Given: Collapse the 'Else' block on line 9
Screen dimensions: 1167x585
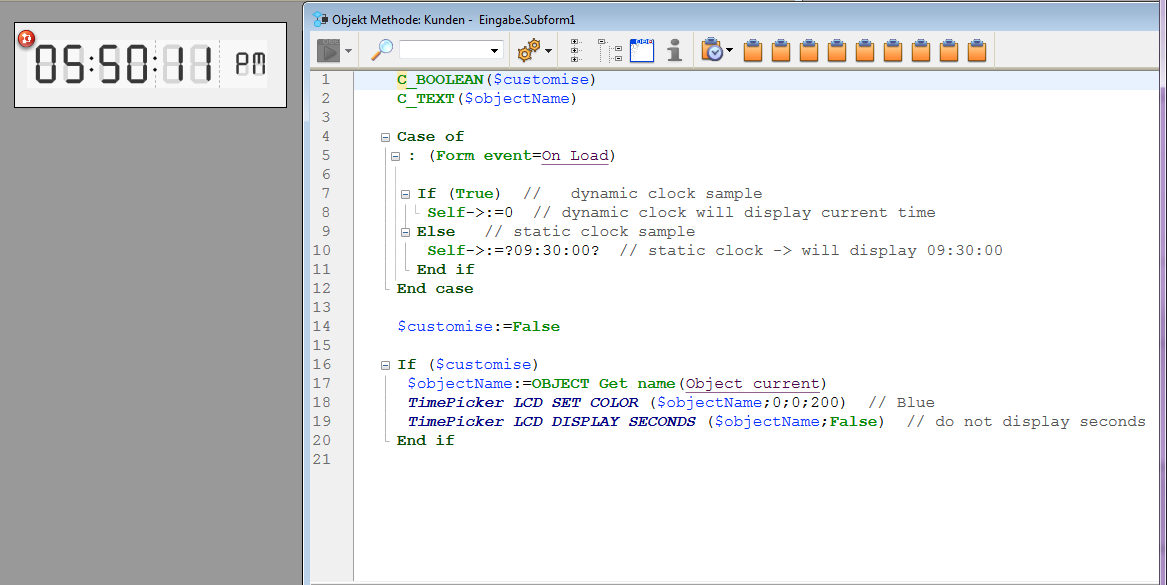Looking at the screenshot, I should (x=406, y=232).
